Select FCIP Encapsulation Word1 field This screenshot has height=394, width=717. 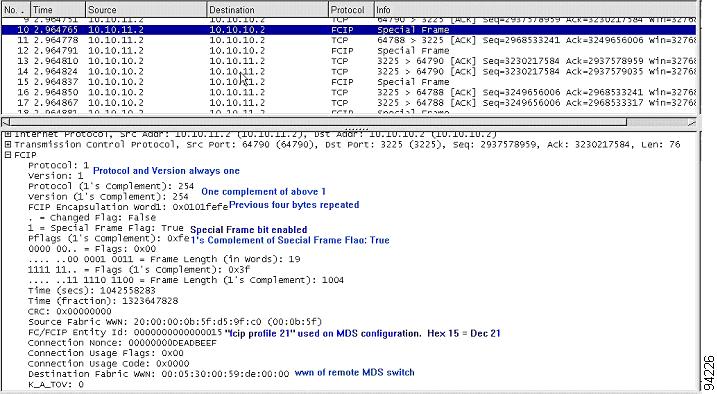(128, 207)
